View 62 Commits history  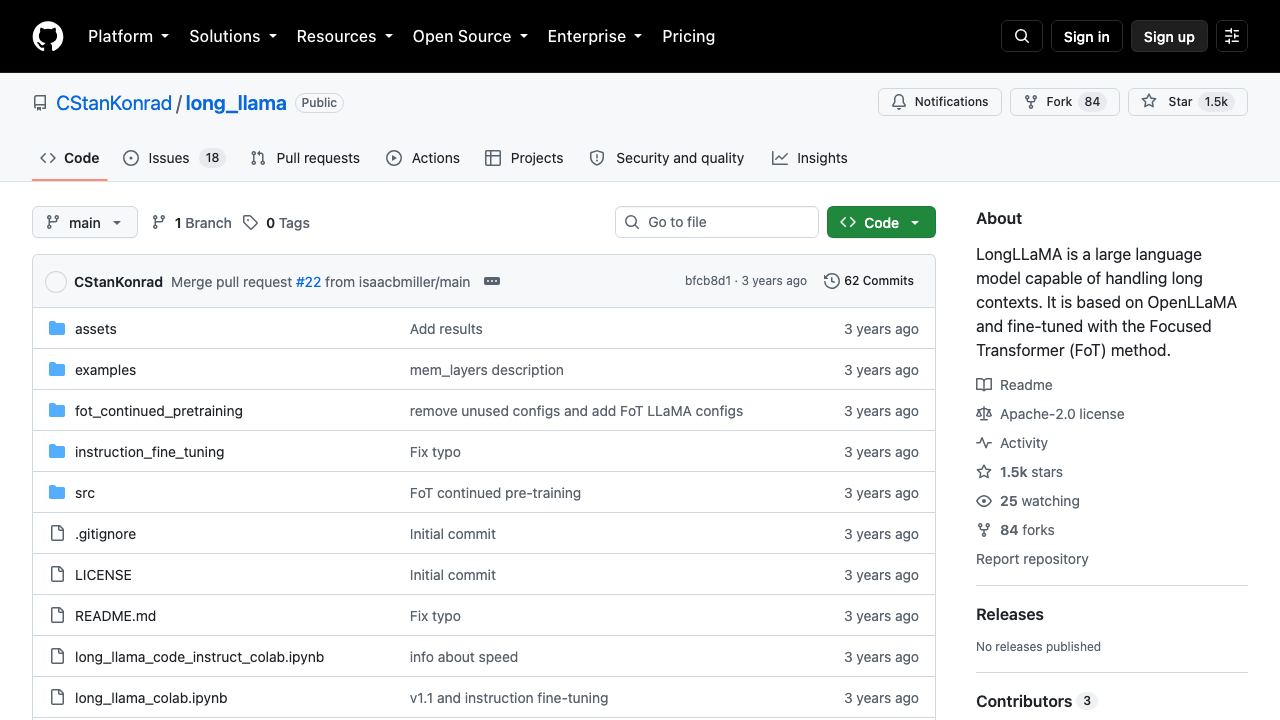tap(869, 281)
